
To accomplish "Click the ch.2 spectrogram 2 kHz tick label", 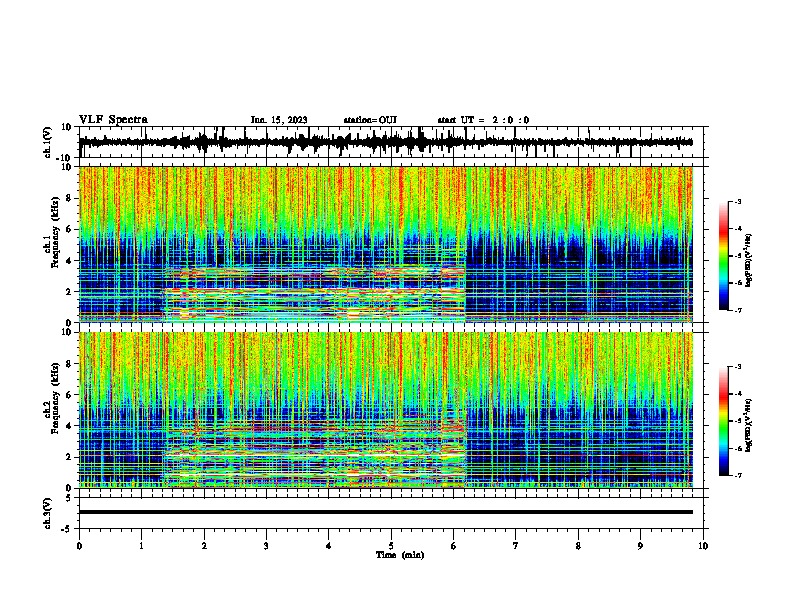I will pos(70,457).
